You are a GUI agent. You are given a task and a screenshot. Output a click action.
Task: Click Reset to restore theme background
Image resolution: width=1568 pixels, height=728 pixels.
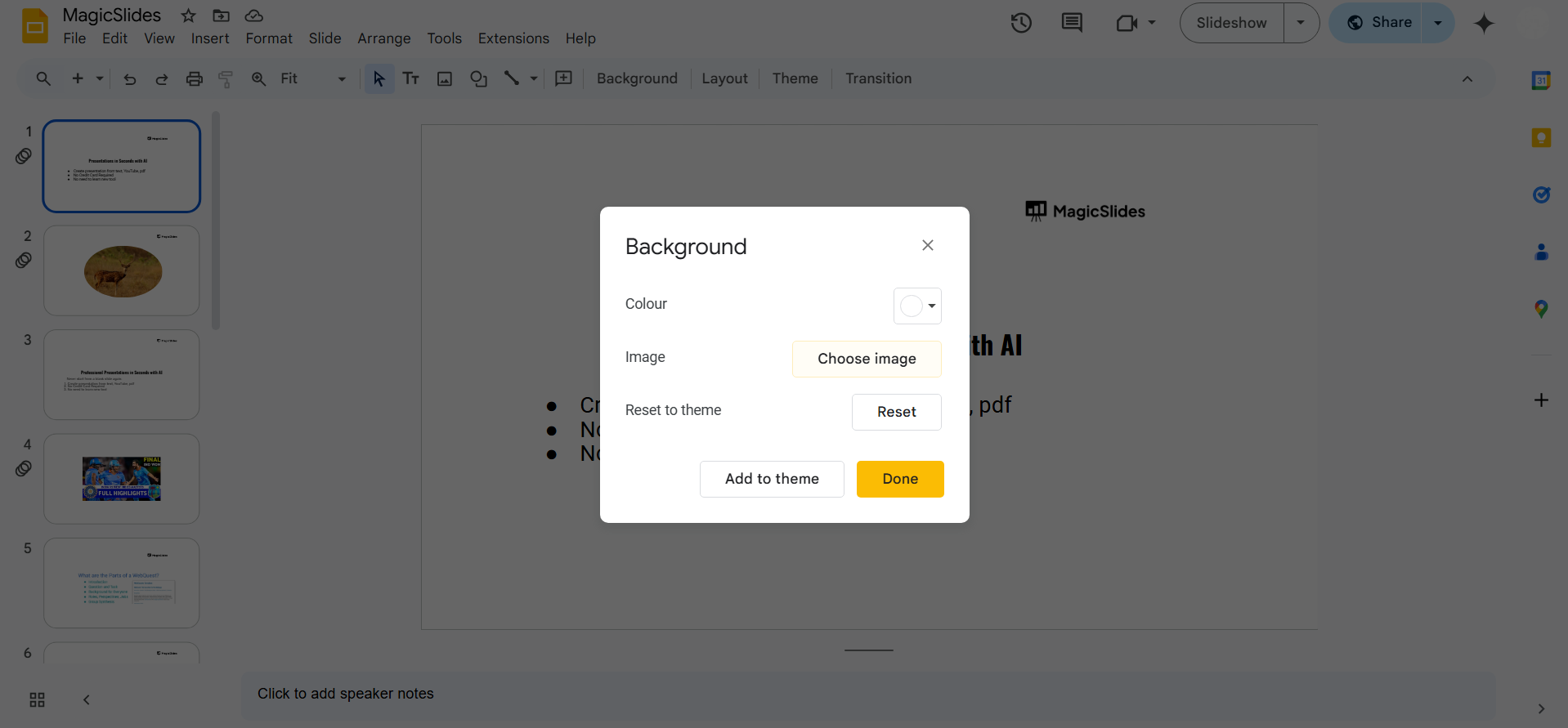point(896,412)
